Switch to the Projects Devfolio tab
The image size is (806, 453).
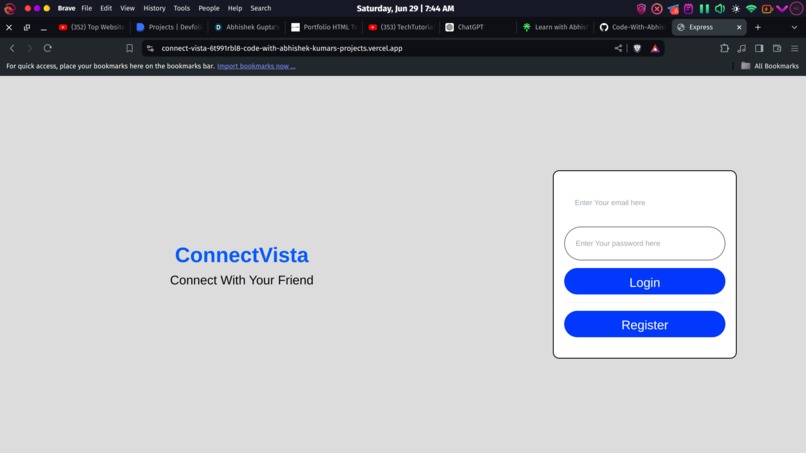(169, 27)
